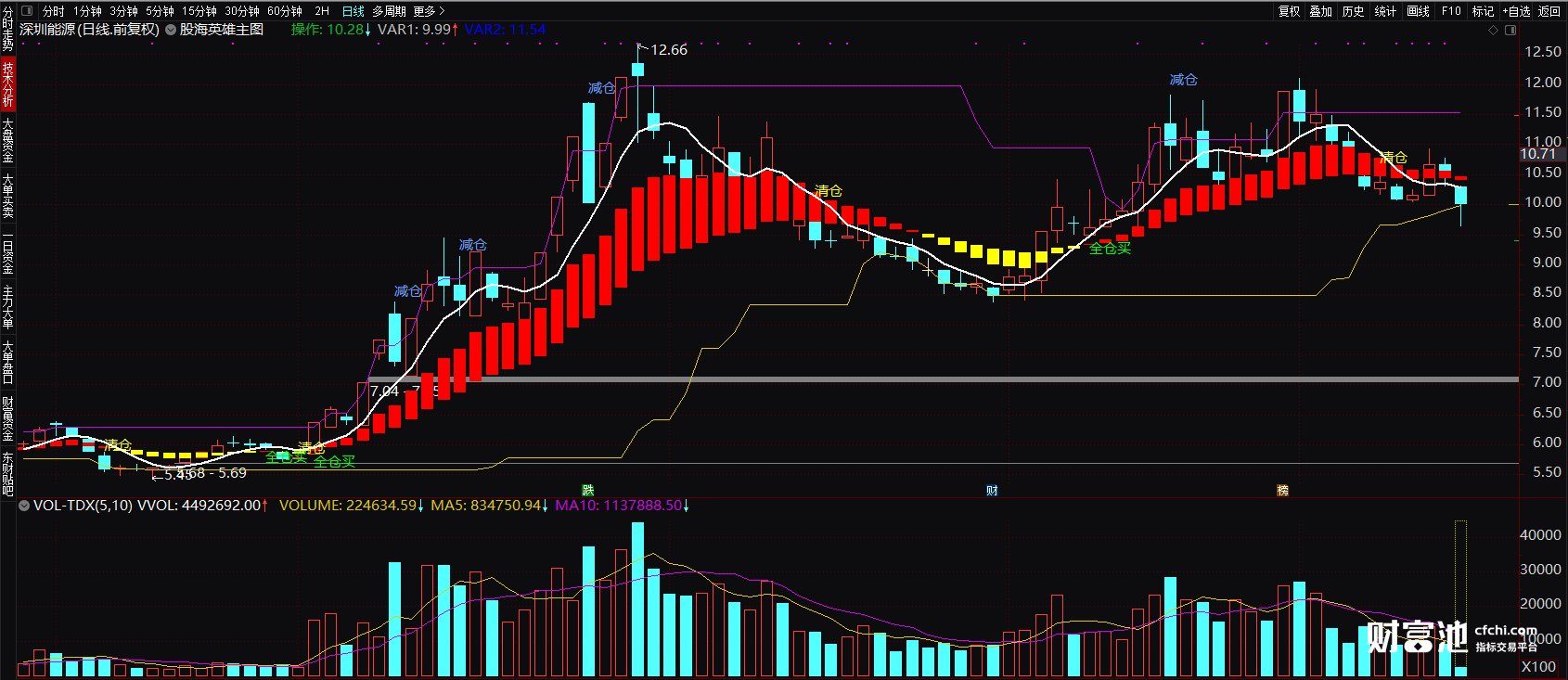The height and width of the screenshot is (680, 1568).
Task: Open 分时走势 sidebar tab
Action: 7,27
